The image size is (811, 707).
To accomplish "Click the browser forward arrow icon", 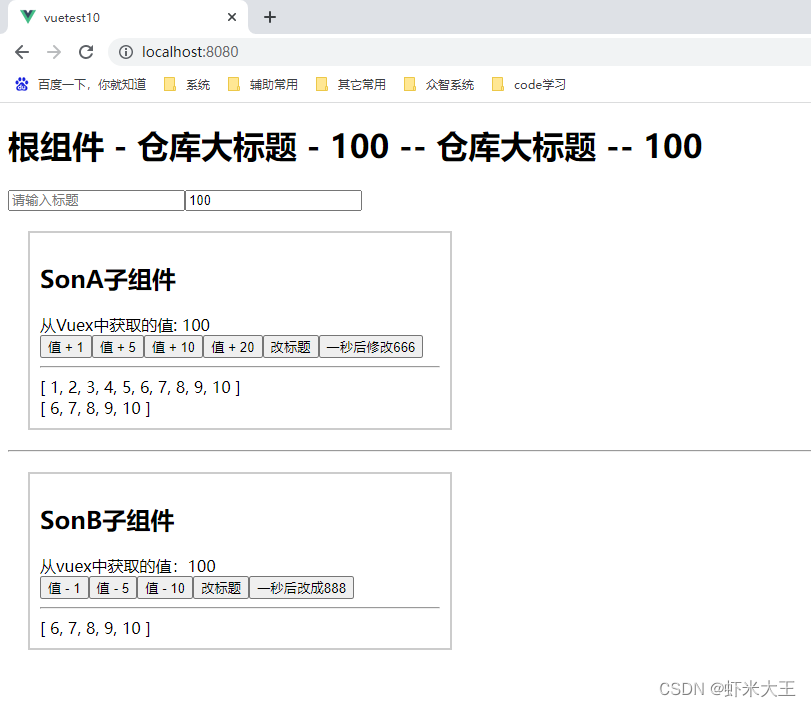I will coord(53,52).
